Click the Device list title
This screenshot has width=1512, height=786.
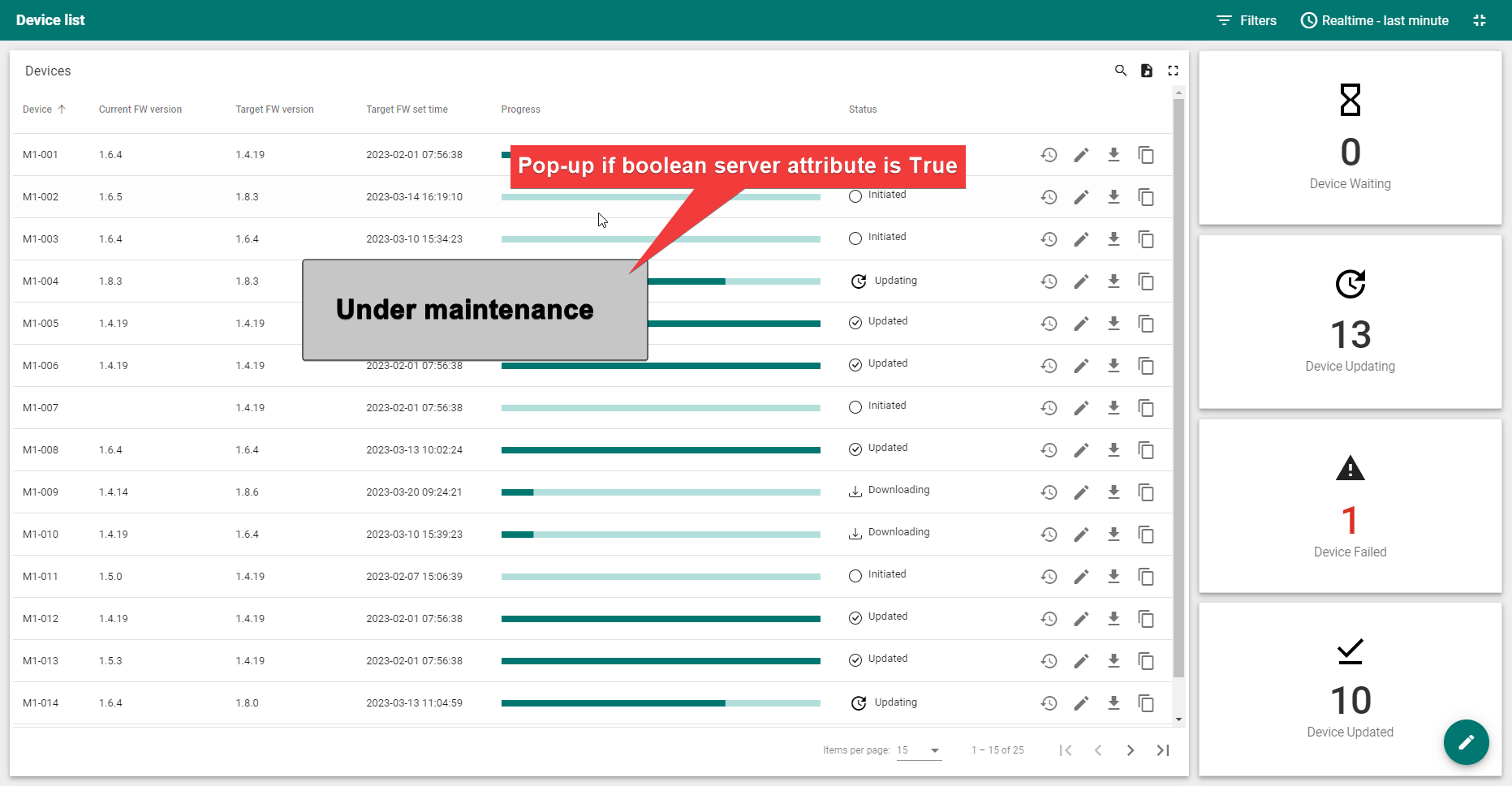(x=50, y=19)
